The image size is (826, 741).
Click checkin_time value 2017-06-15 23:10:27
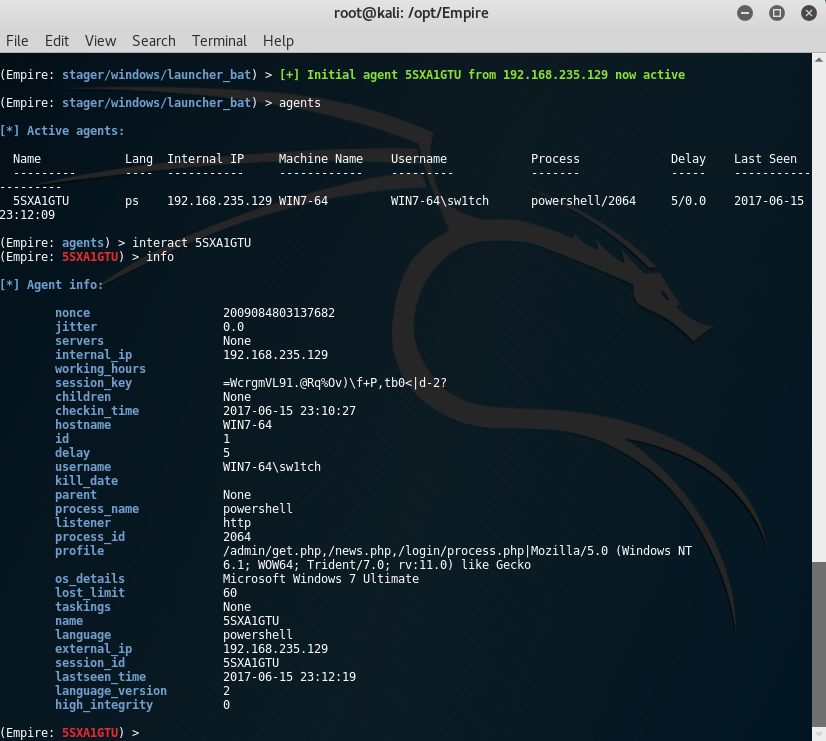click(x=289, y=411)
